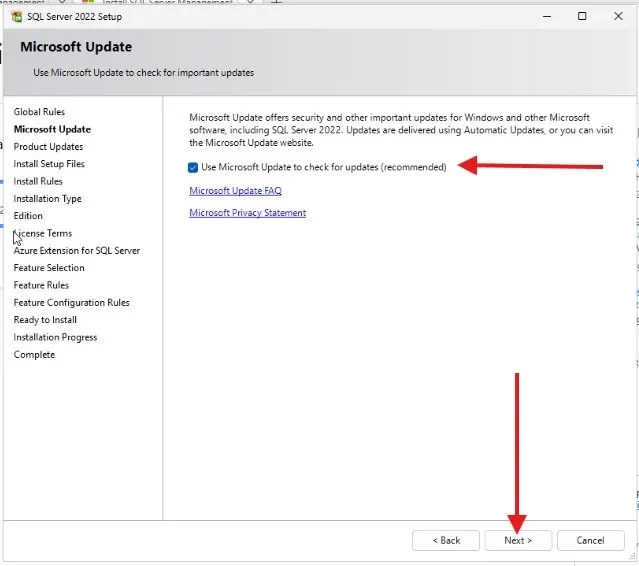Go back with the Back button
This screenshot has width=639, height=566.
(x=446, y=540)
